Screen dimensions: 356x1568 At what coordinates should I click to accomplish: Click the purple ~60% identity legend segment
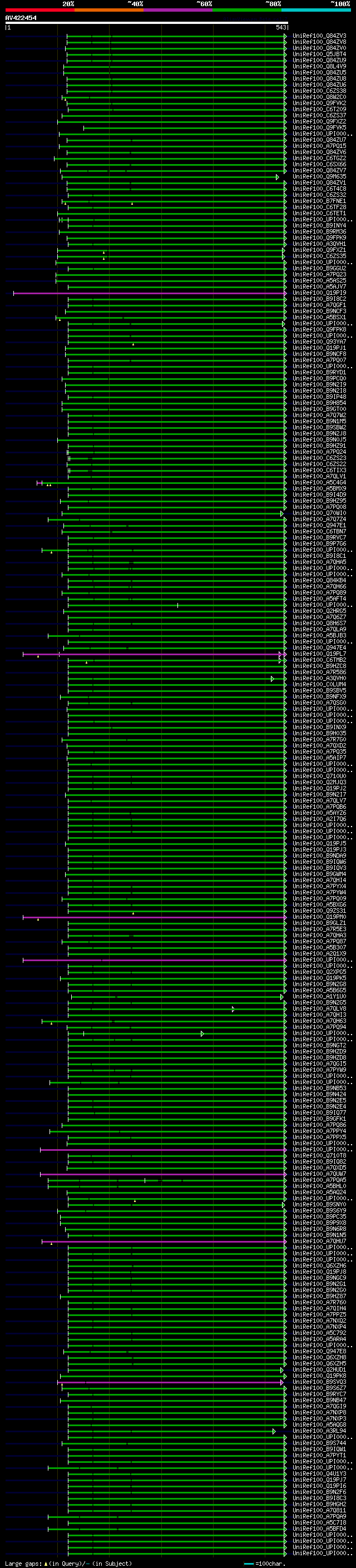tap(179, 10)
